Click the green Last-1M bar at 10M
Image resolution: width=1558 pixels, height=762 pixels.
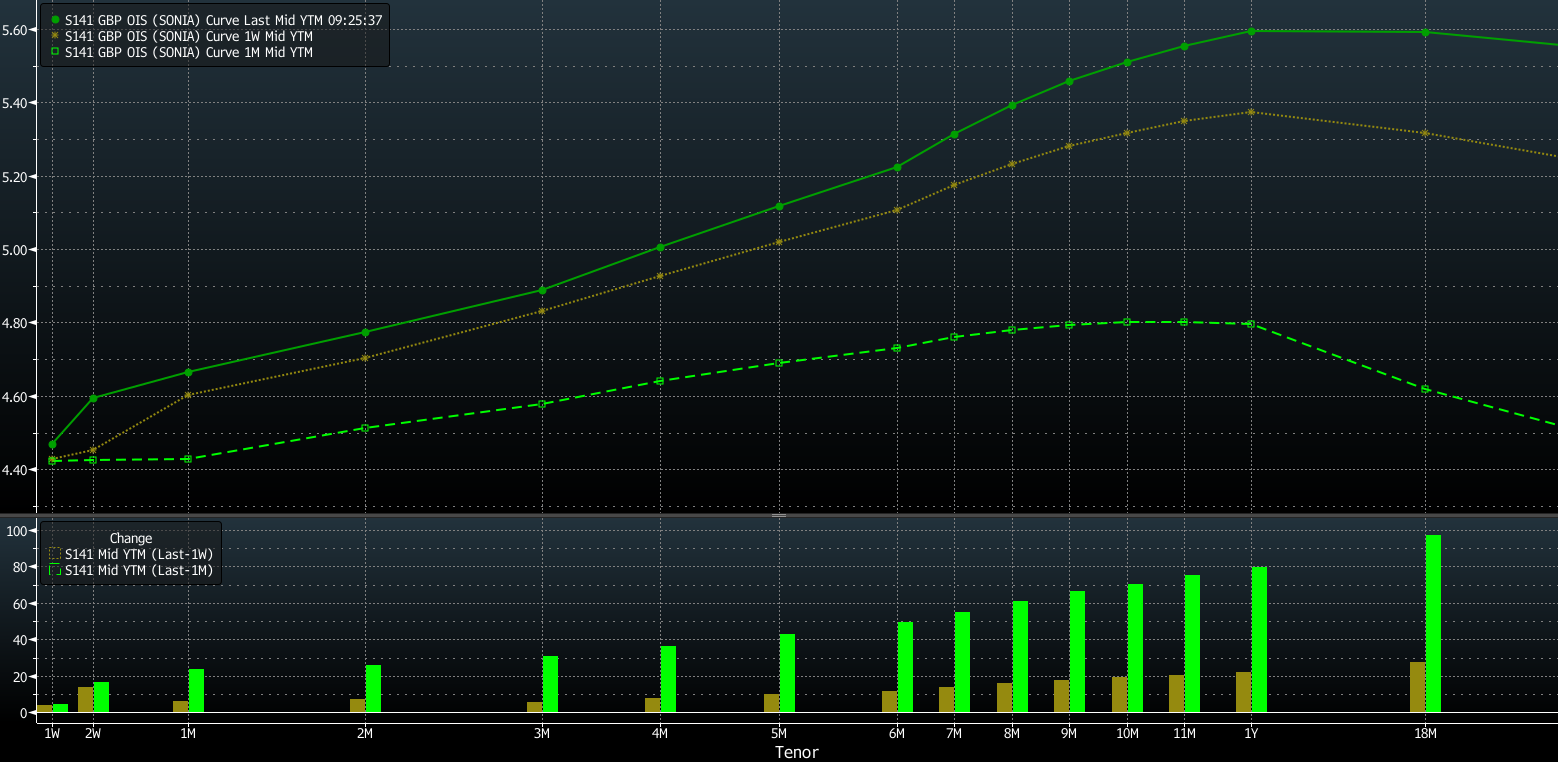pos(1135,648)
